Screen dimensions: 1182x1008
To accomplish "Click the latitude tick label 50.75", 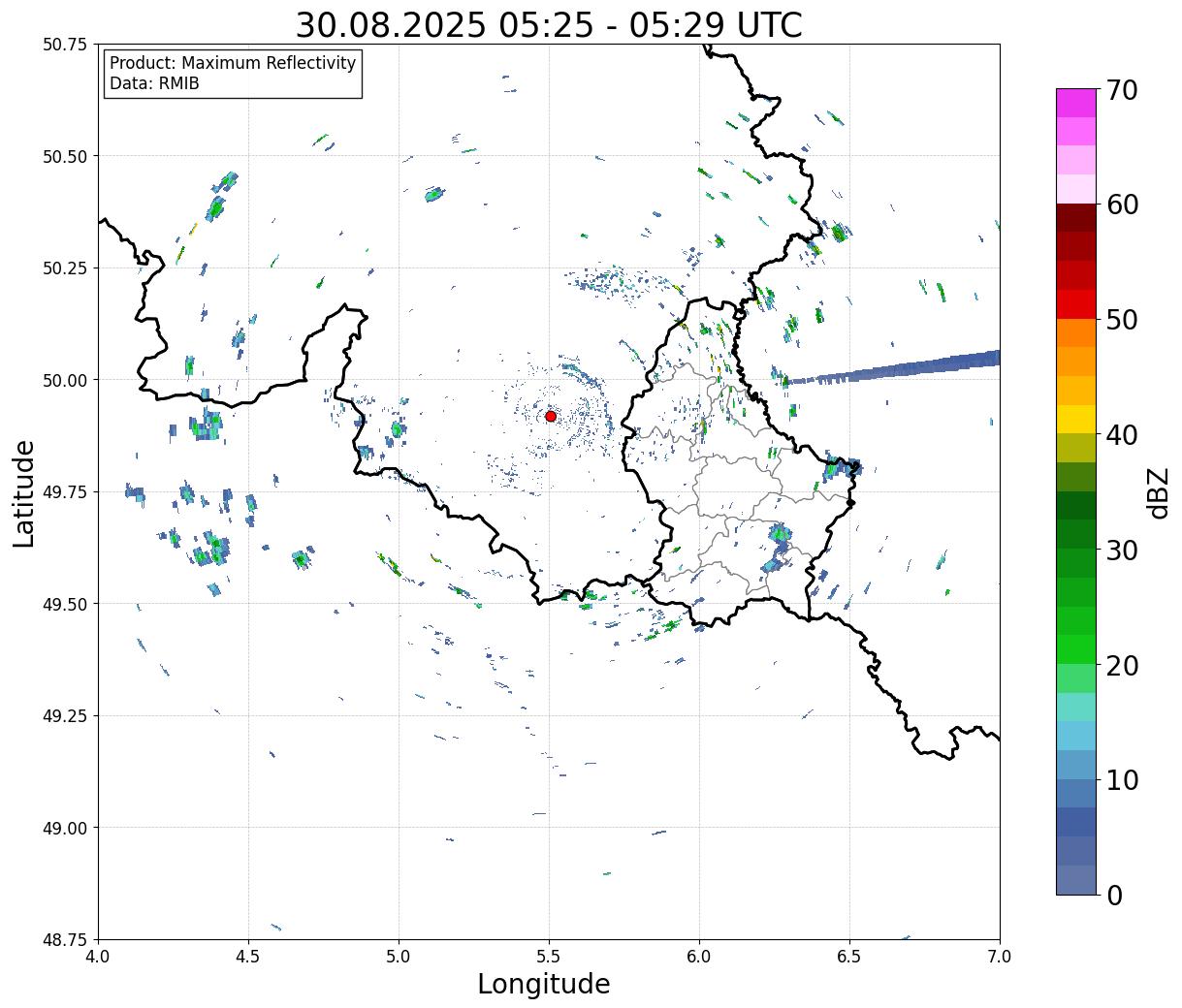I will (x=65, y=45).
